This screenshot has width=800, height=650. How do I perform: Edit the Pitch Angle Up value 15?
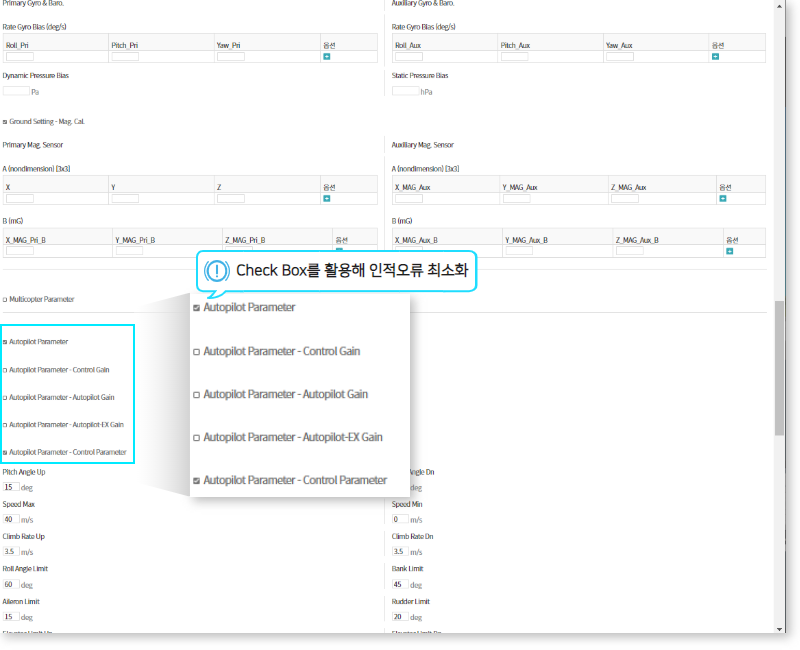pos(11,487)
